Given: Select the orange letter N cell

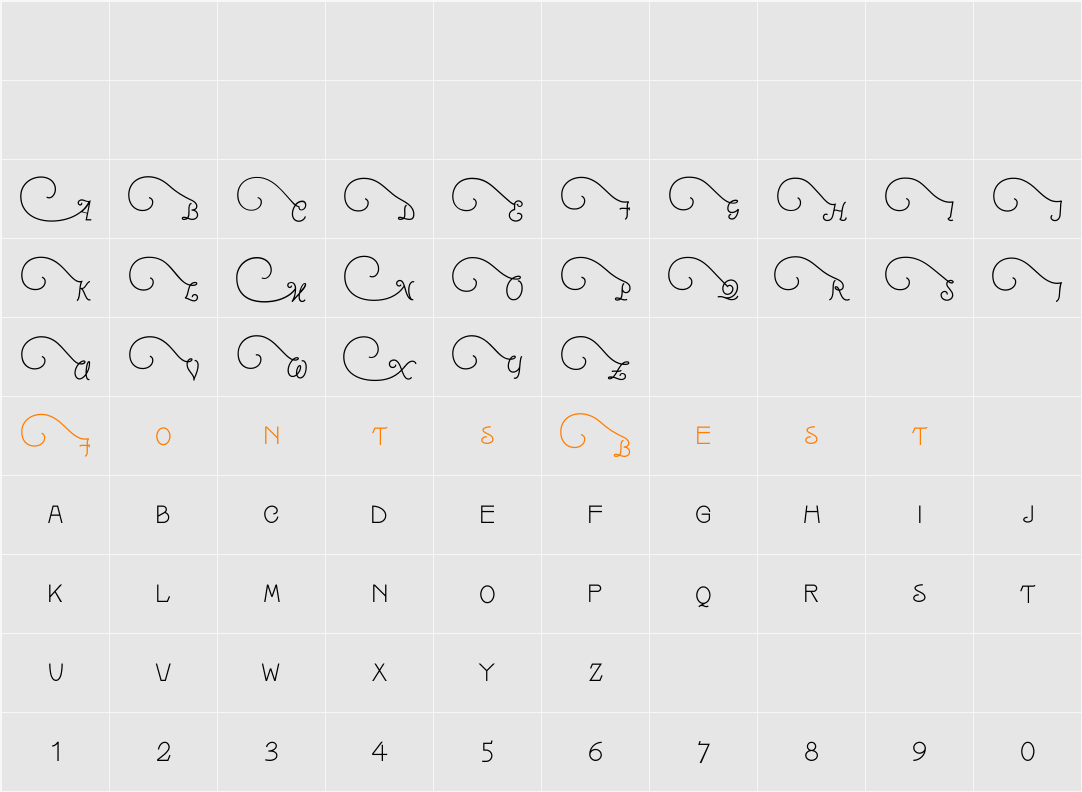Looking at the screenshot, I should tap(271, 435).
